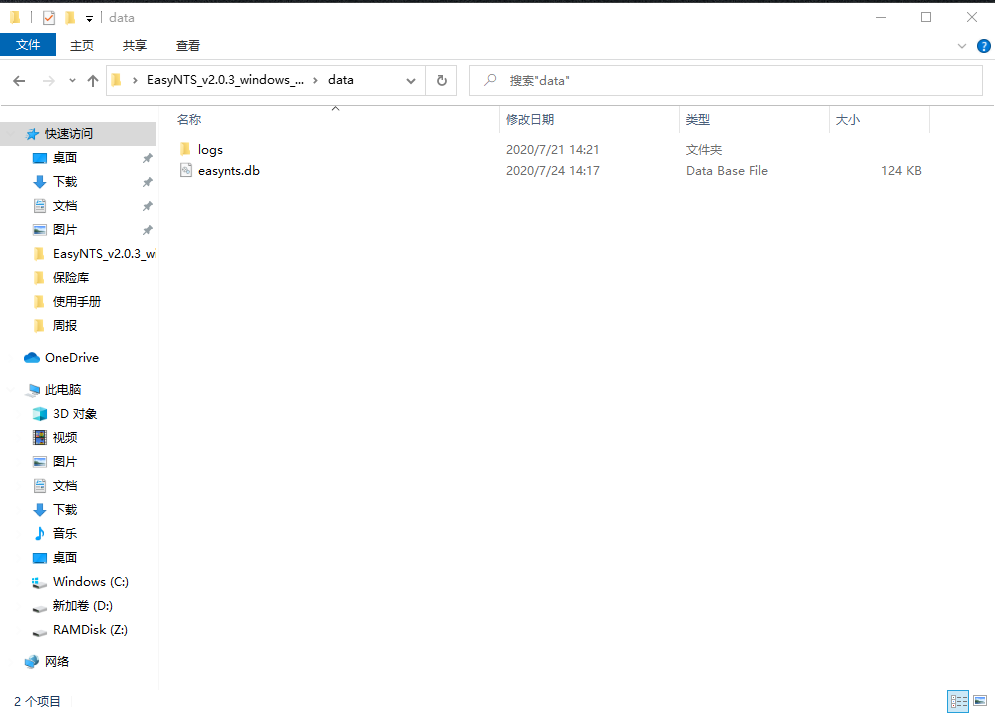The image size is (995, 713).
Task: Go up one folder level
Action: (x=93, y=81)
